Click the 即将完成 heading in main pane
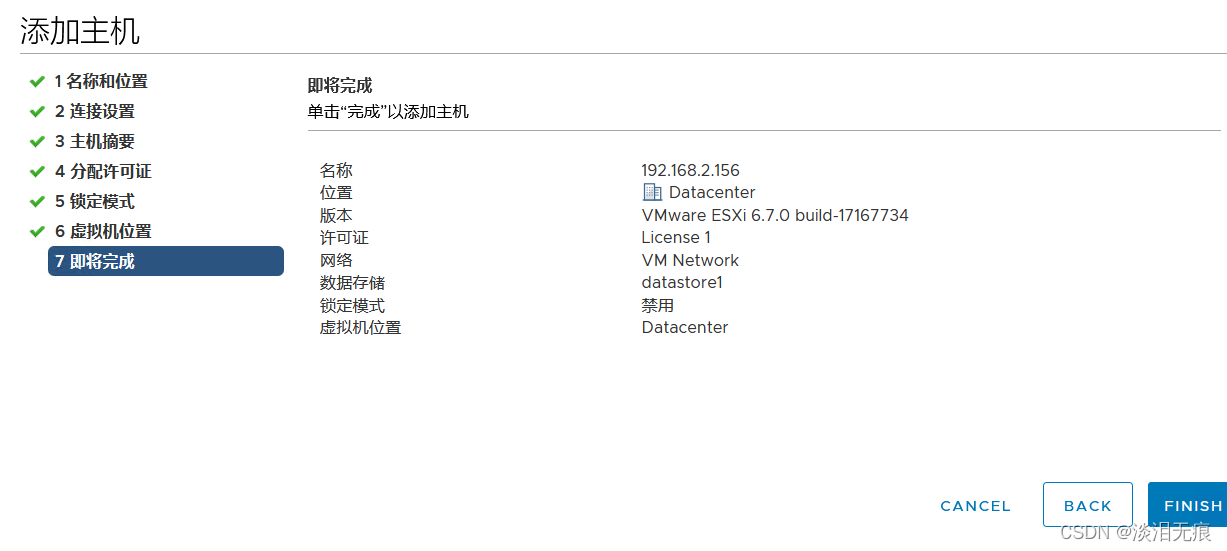The height and width of the screenshot is (551, 1227). pyautogui.click(x=340, y=86)
